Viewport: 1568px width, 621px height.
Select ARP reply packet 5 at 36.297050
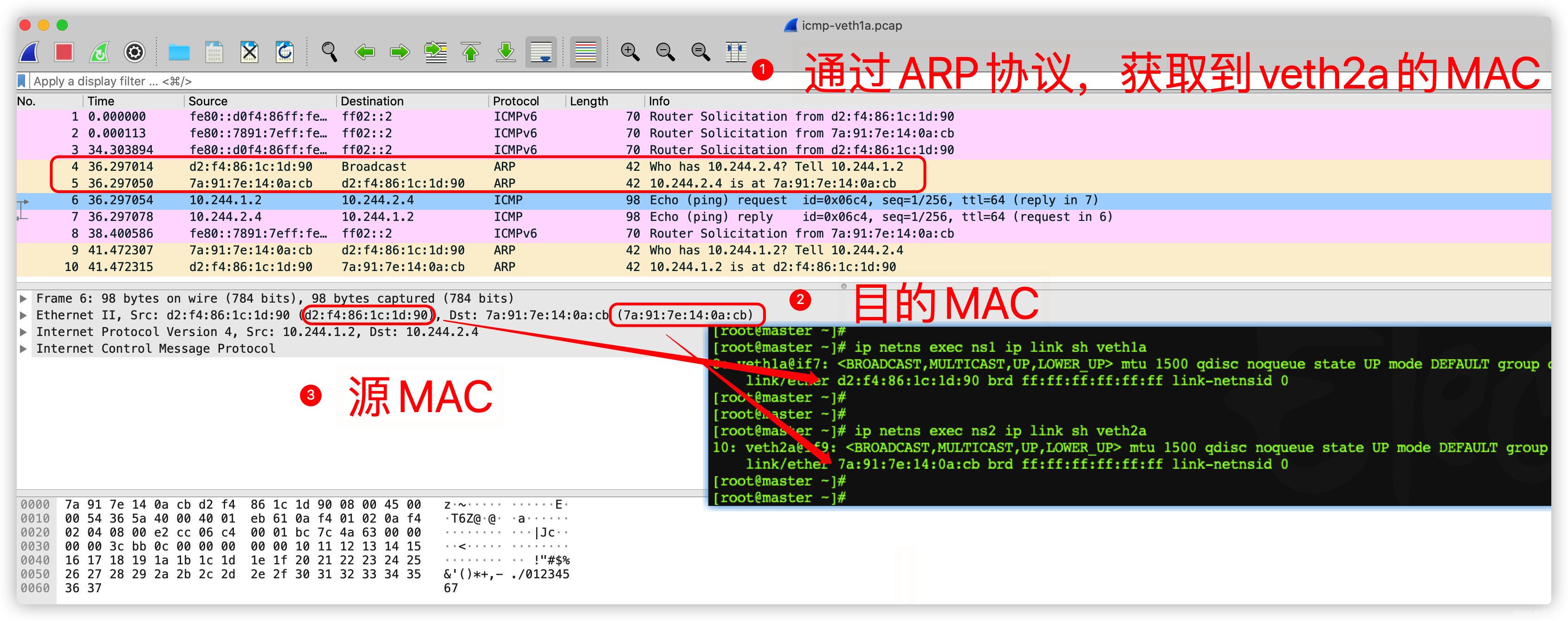coord(784,183)
